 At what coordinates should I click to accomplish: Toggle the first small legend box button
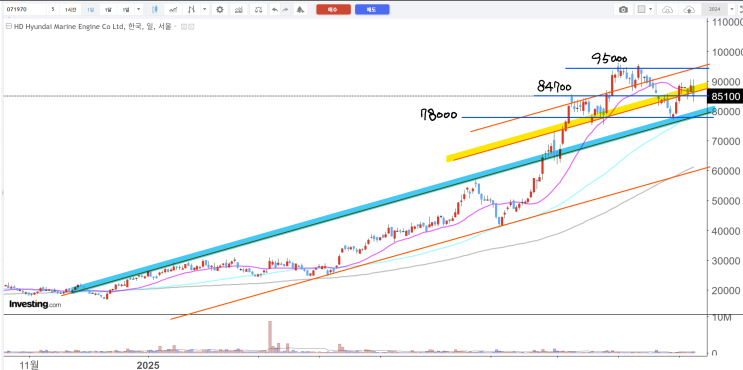(x=184, y=27)
